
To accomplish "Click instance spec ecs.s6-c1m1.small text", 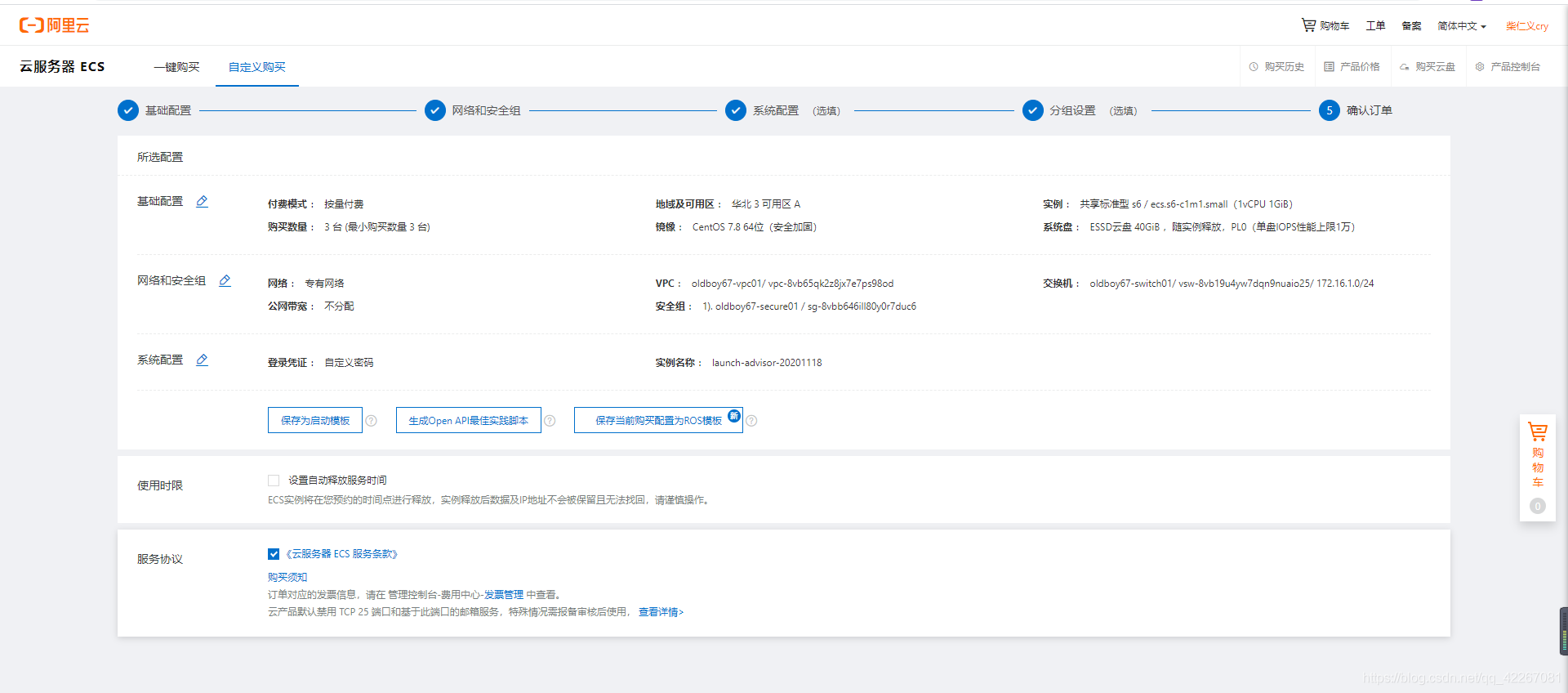I will (1189, 204).
